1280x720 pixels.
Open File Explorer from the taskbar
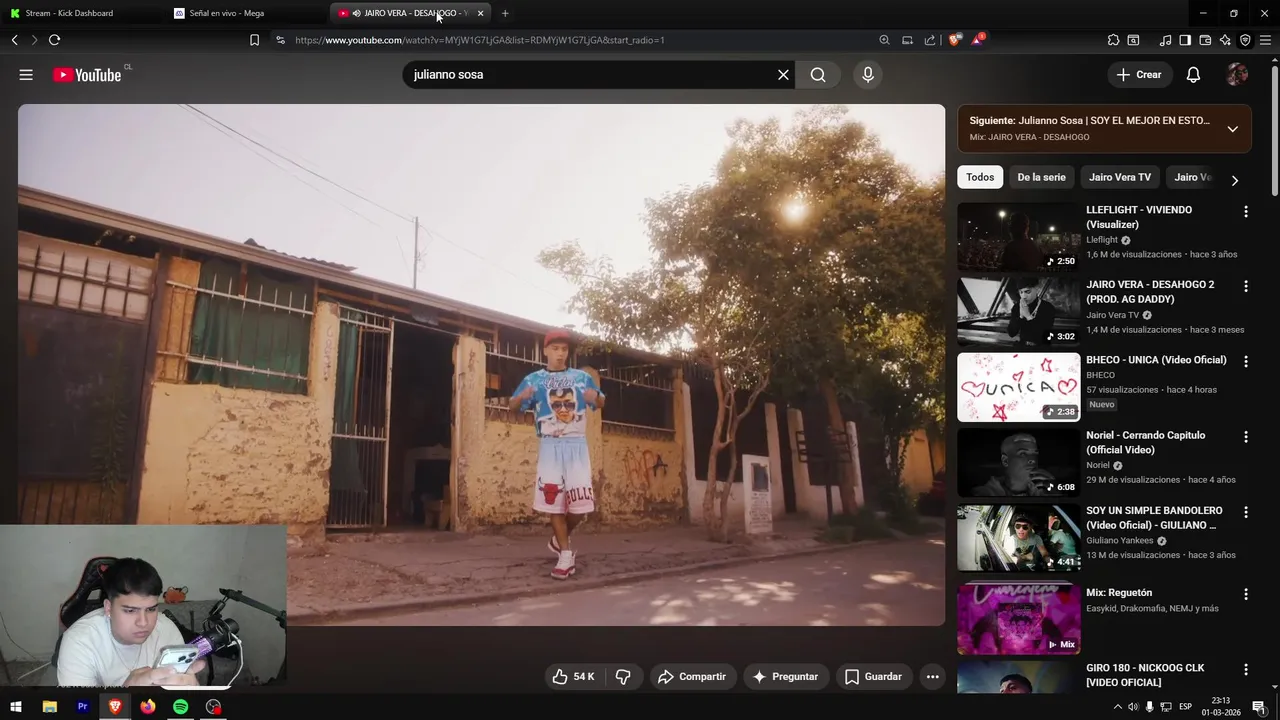[50, 707]
